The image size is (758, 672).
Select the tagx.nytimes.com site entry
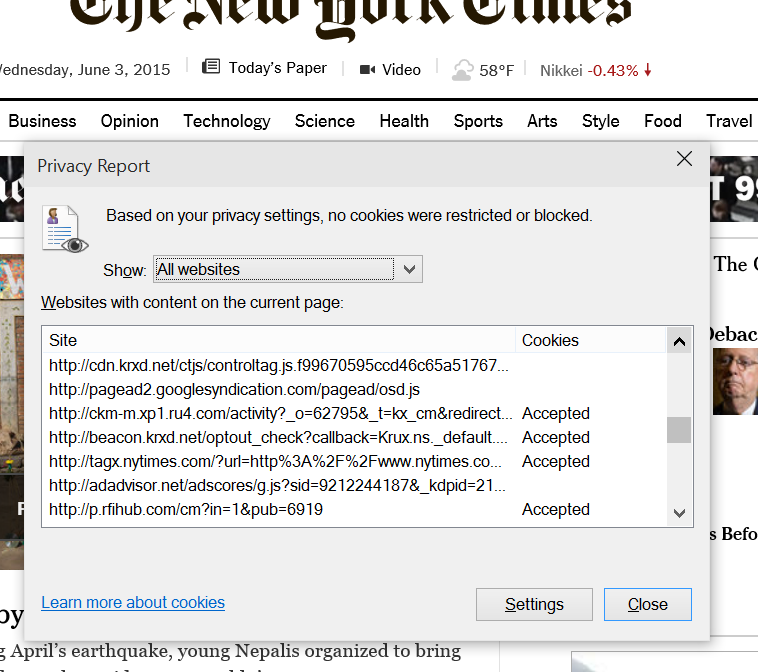click(276, 462)
